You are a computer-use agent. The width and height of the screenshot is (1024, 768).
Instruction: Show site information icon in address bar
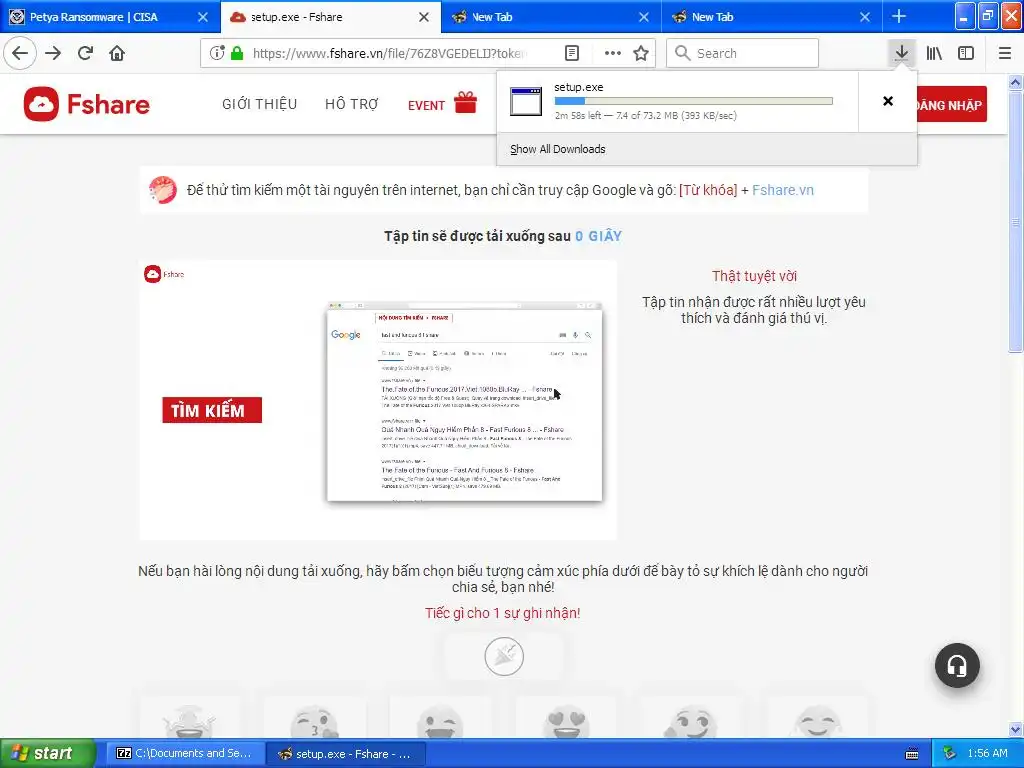(x=217, y=53)
